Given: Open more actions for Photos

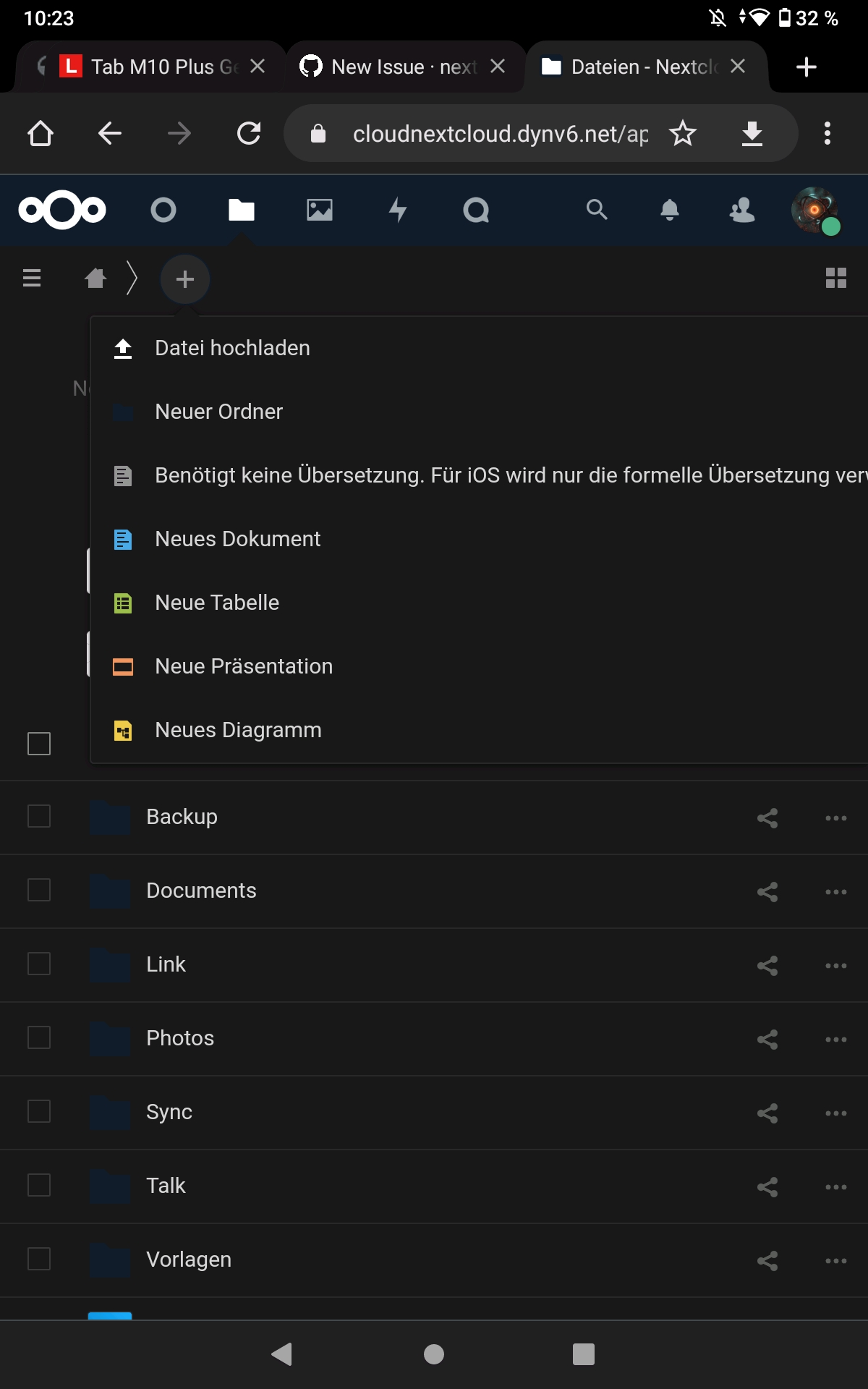Looking at the screenshot, I should [x=836, y=1040].
